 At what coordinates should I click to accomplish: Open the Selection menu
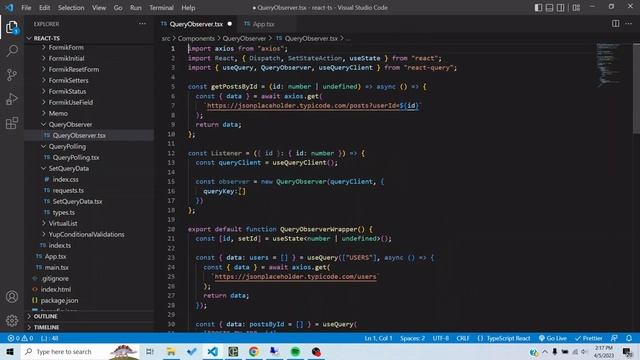71,8
